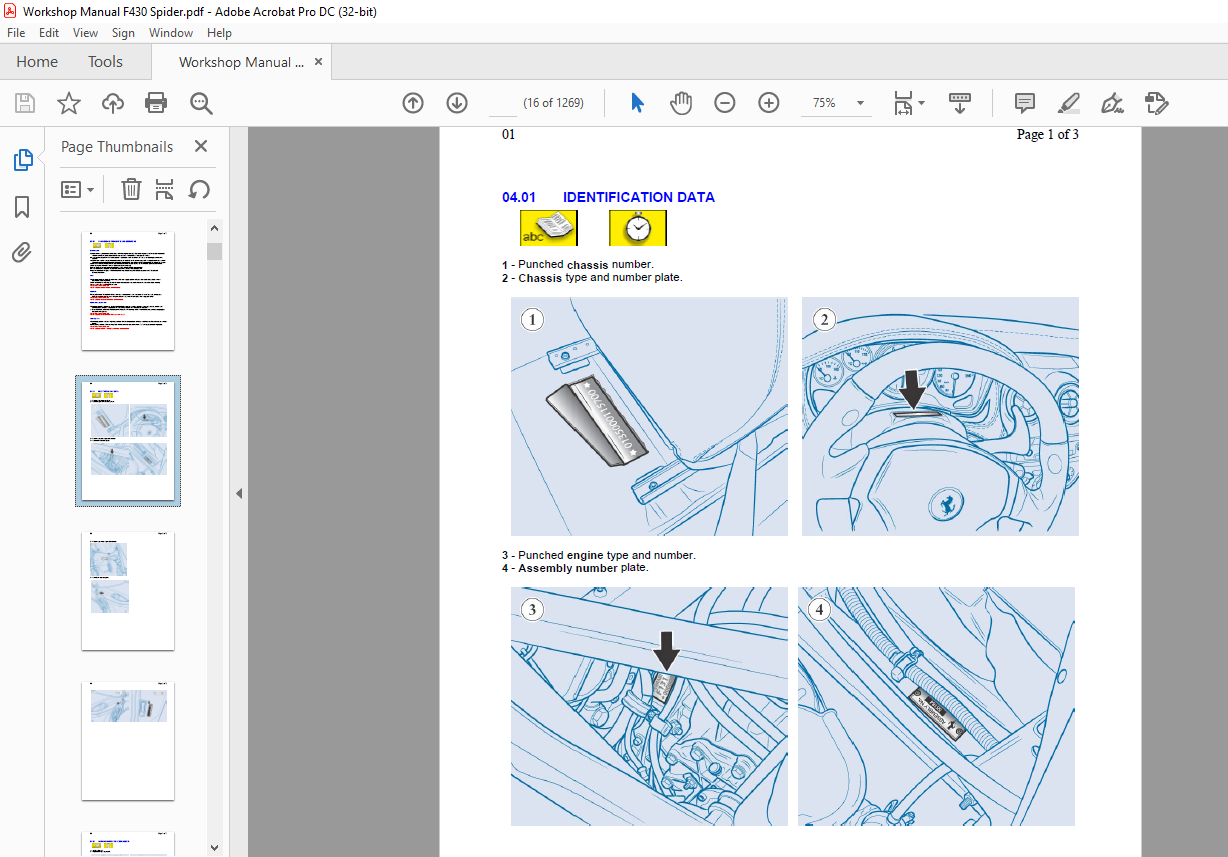Click the Chassis type and number plate text line
Screen dimensions: 1228x857
pos(592,277)
